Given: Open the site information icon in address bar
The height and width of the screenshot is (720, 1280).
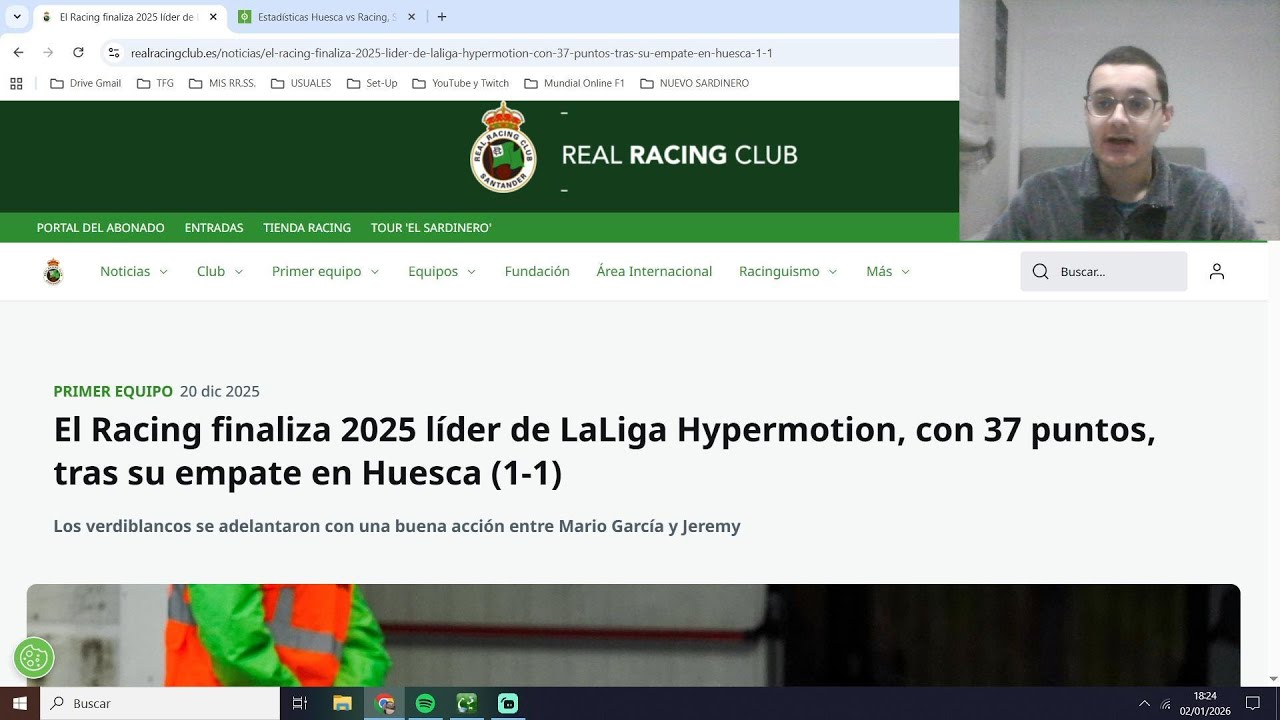Looking at the screenshot, I should tap(114, 53).
